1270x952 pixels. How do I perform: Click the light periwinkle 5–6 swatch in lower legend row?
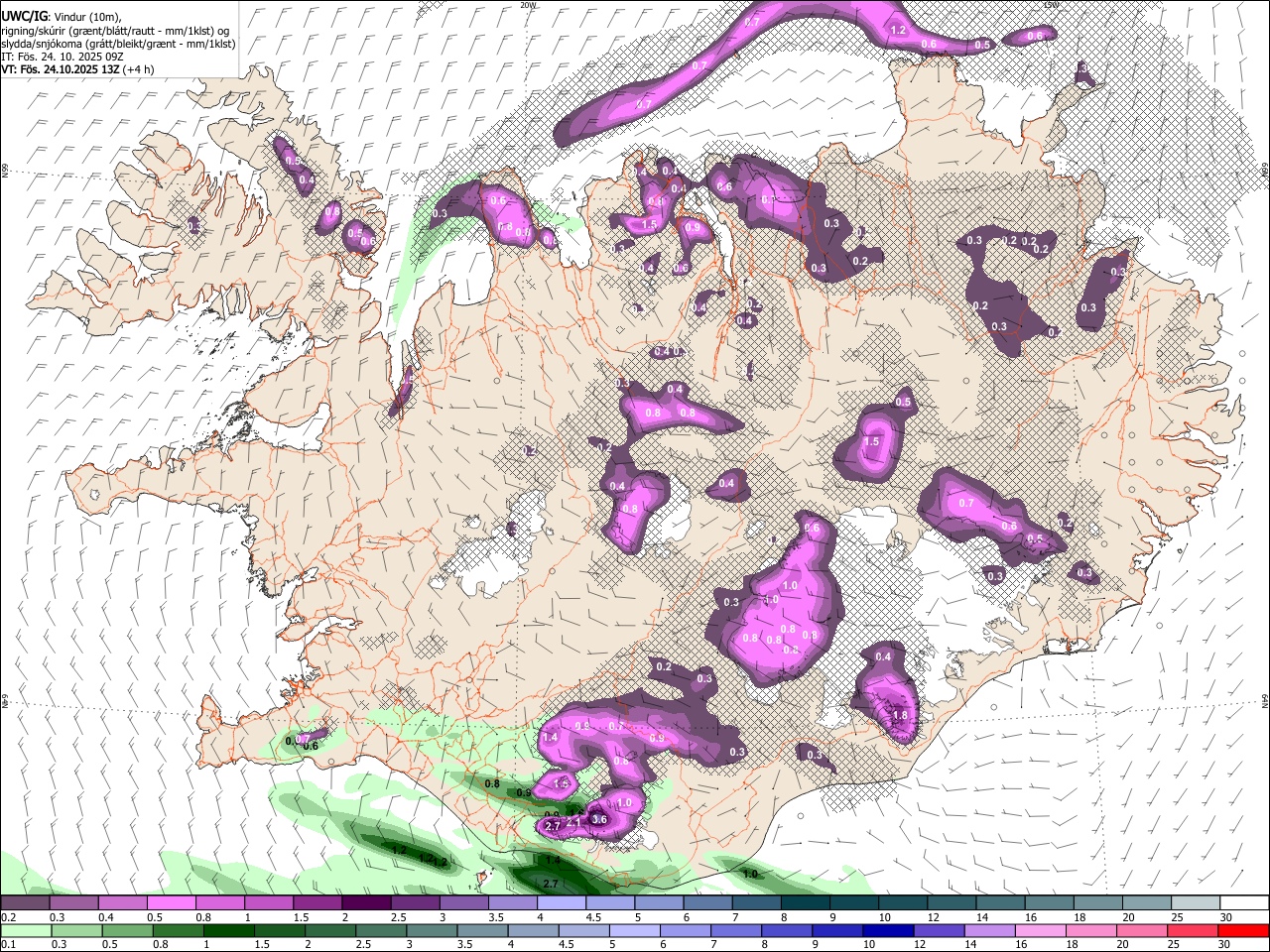click(633, 930)
